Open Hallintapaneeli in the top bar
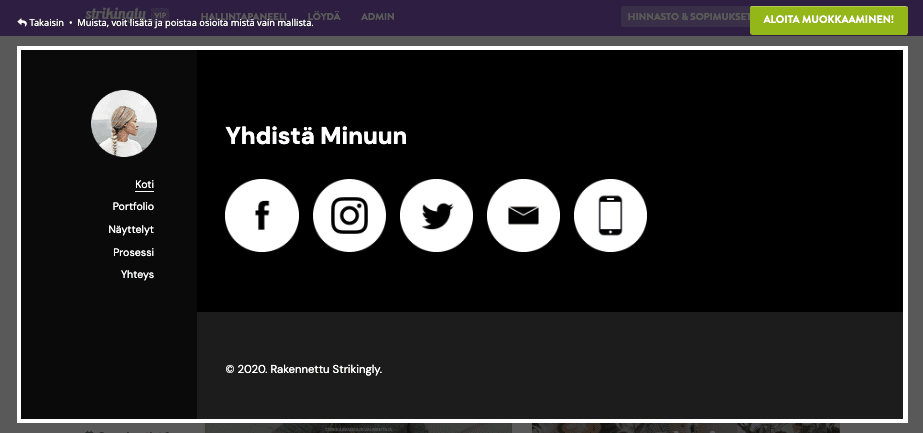Screen dimensions: 923x433 coord(244,16)
